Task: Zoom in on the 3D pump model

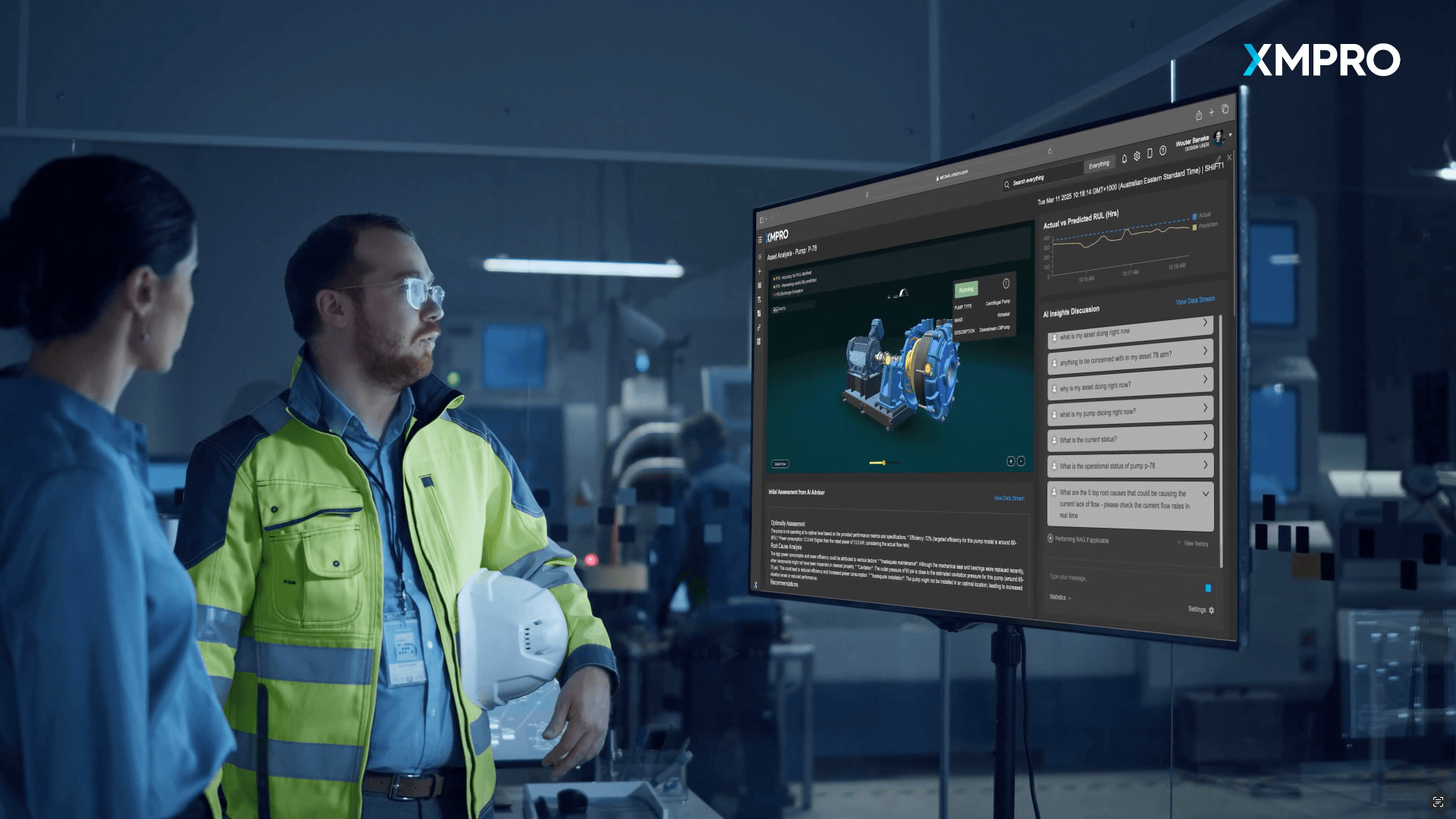Action: tap(1010, 461)
